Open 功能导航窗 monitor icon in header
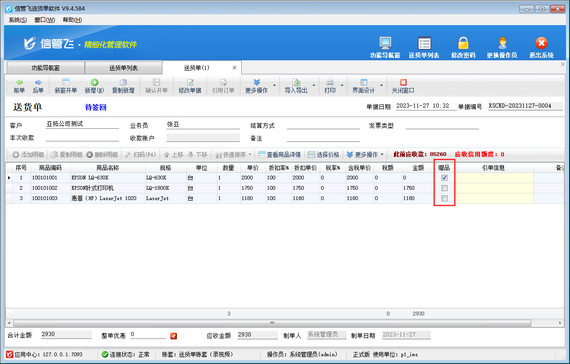 point(385,43)
